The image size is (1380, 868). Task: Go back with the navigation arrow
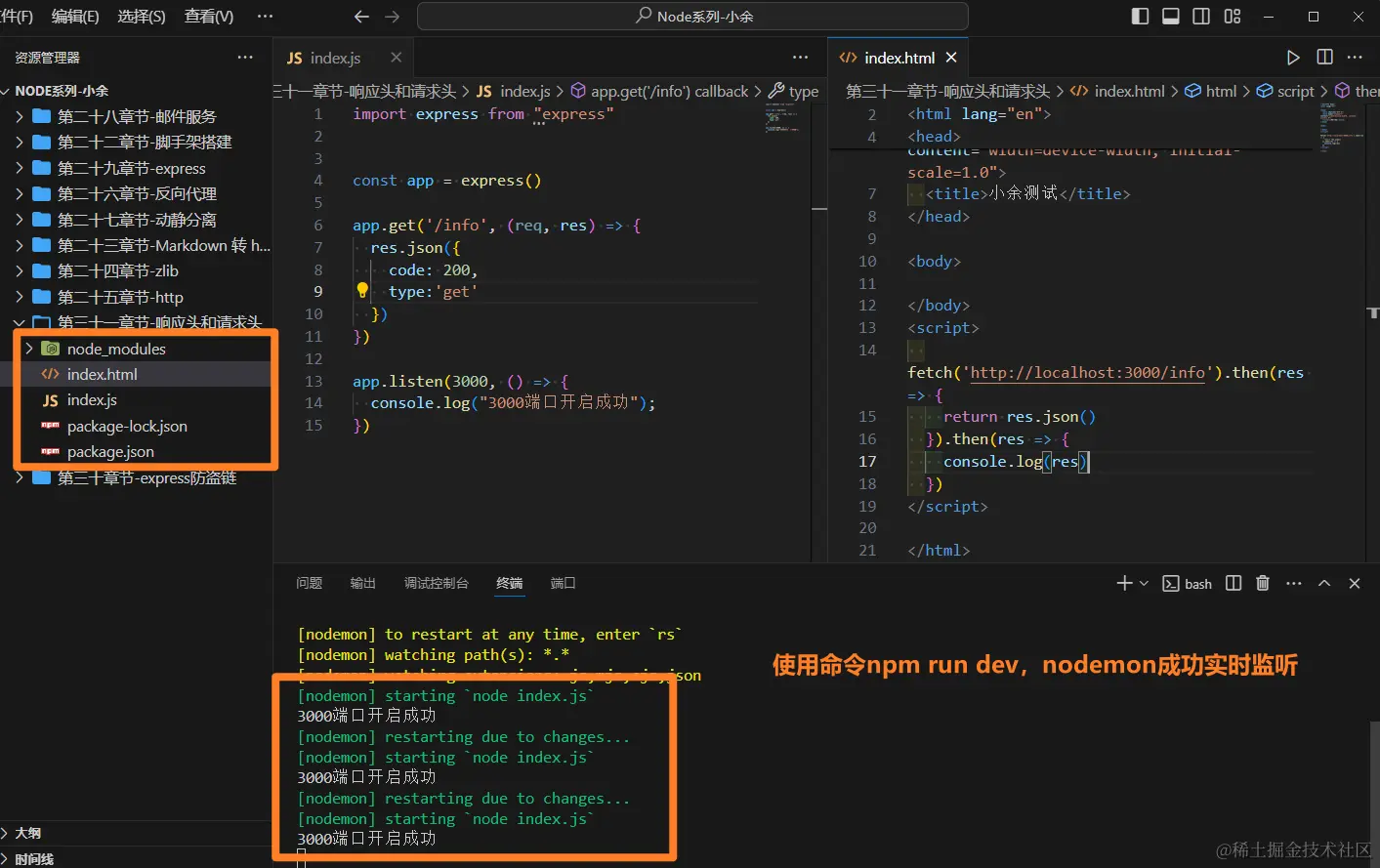361,17
